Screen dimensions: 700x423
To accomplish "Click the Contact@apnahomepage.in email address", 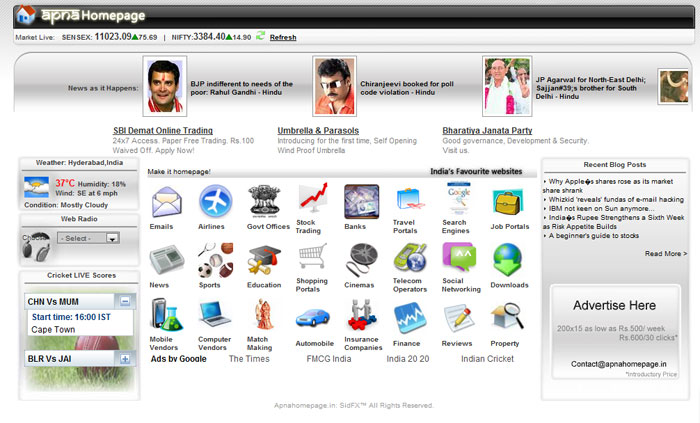I will click(x=618, y=364).
